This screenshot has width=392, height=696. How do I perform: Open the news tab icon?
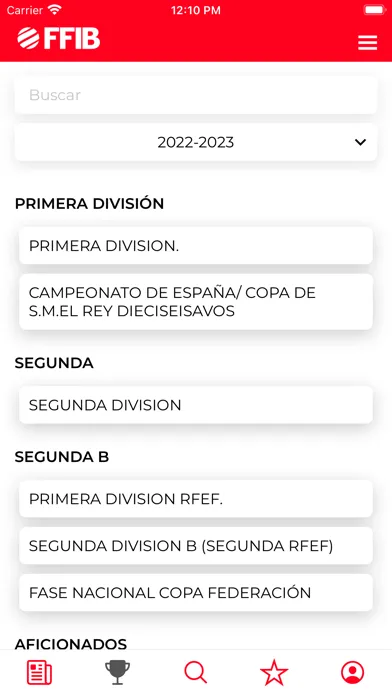(40, 672)
